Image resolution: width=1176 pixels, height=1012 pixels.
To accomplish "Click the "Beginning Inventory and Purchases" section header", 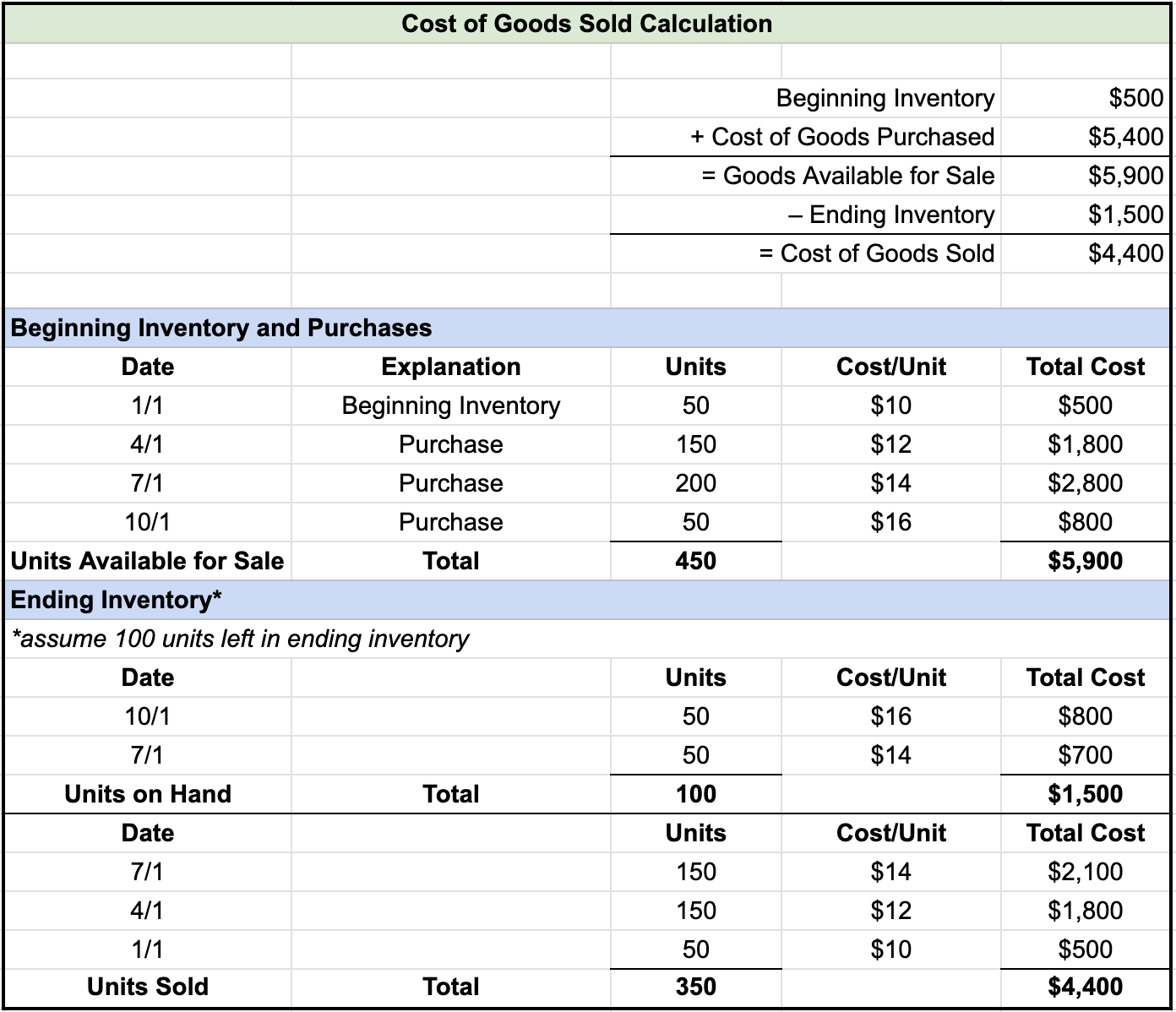I will (x=587, y=328).
